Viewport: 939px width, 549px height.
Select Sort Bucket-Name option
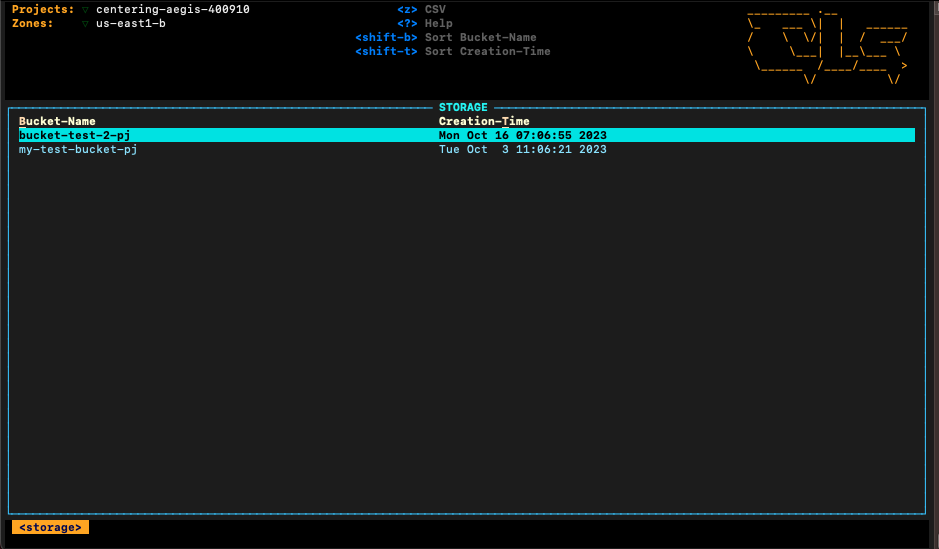[480, 37]
